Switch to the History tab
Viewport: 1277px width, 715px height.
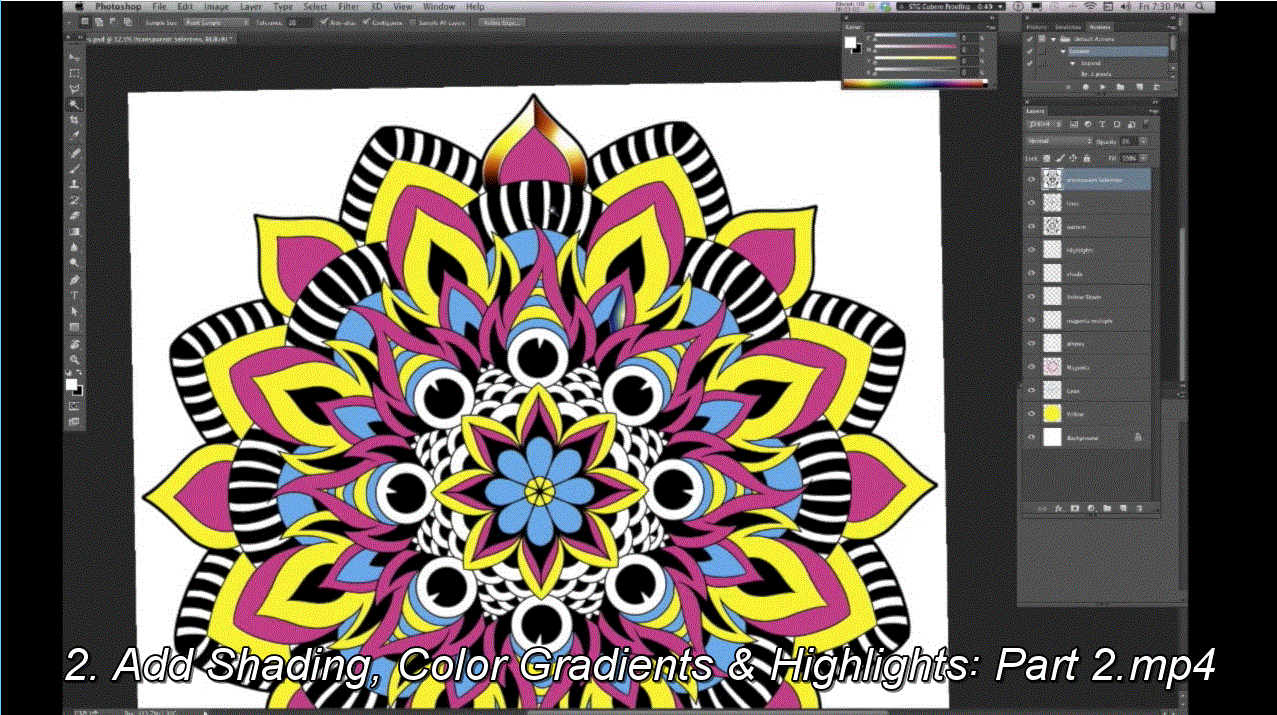1037,27
